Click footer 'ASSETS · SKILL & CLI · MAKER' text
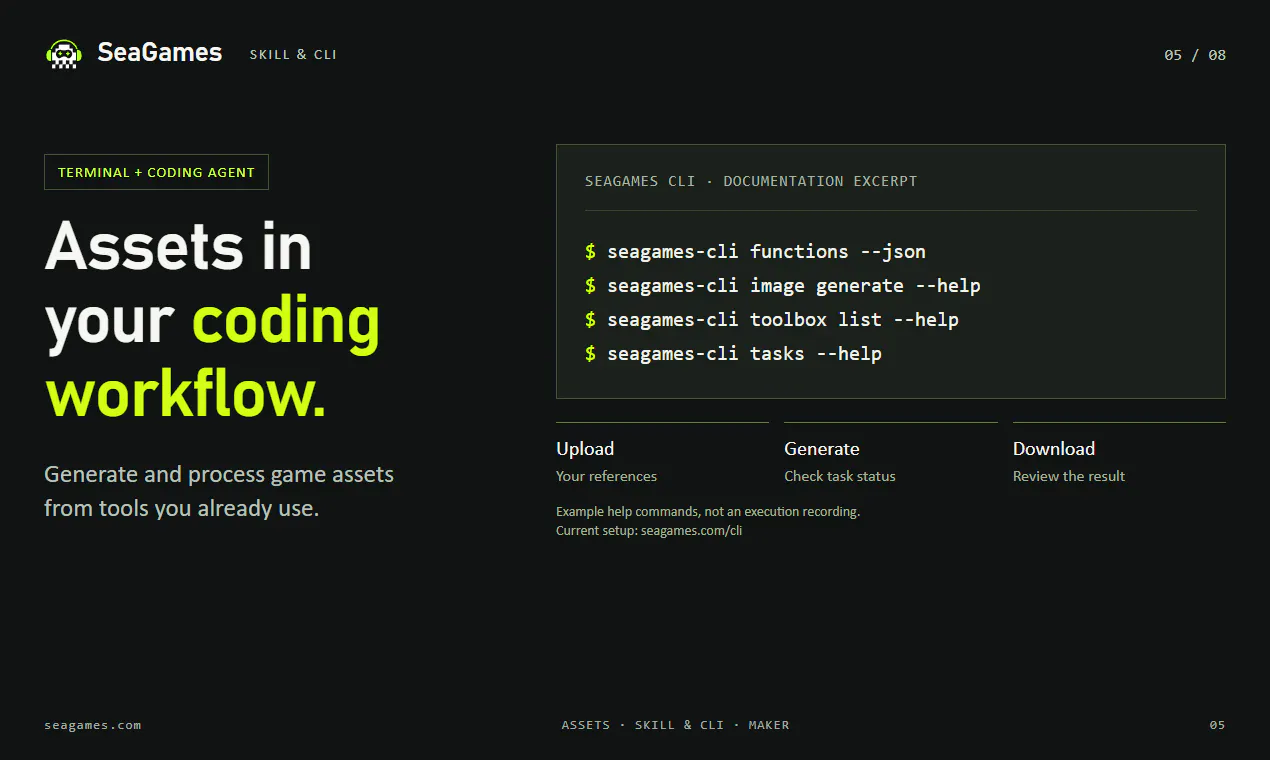Viewport: 1270px width, 760px height. (x=675, y=725)
